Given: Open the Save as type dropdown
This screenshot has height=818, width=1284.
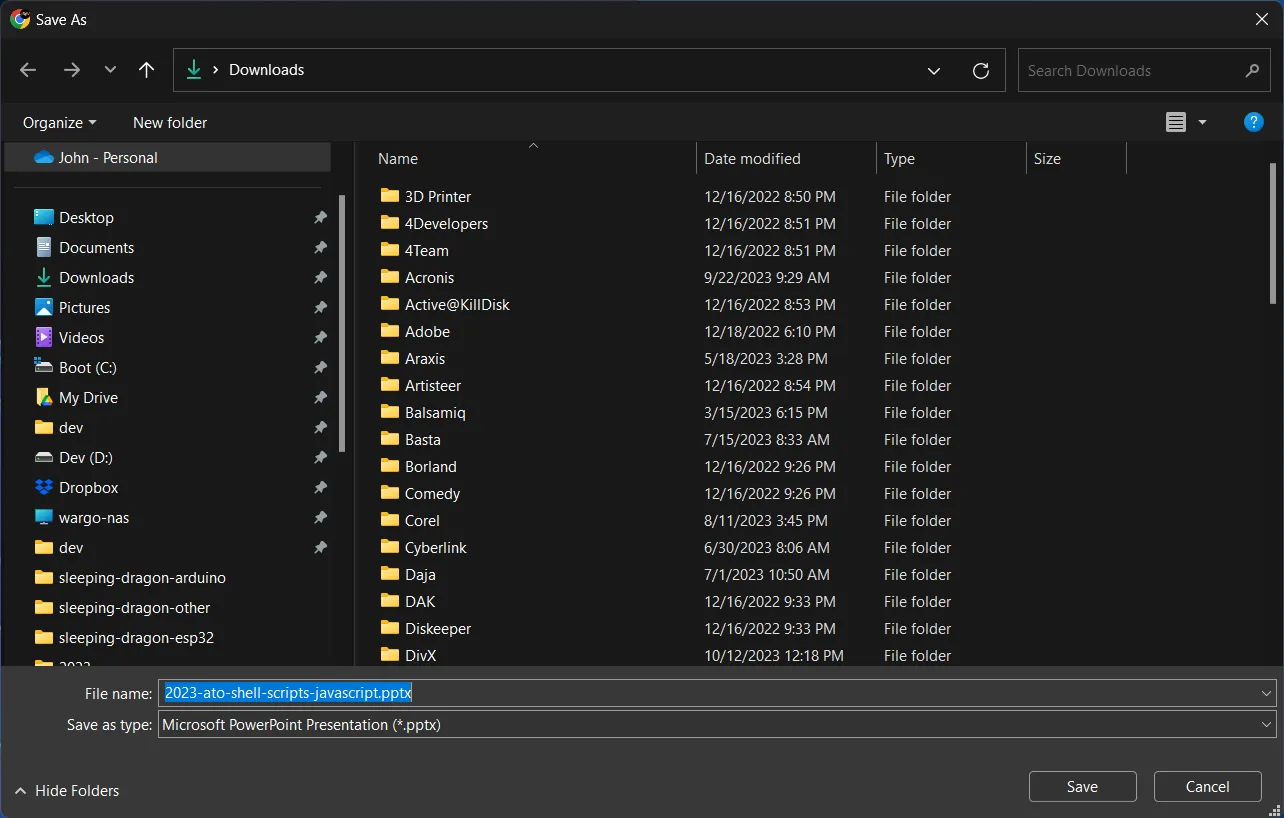Looking at the screenshot, I should (x=717, y=724).
